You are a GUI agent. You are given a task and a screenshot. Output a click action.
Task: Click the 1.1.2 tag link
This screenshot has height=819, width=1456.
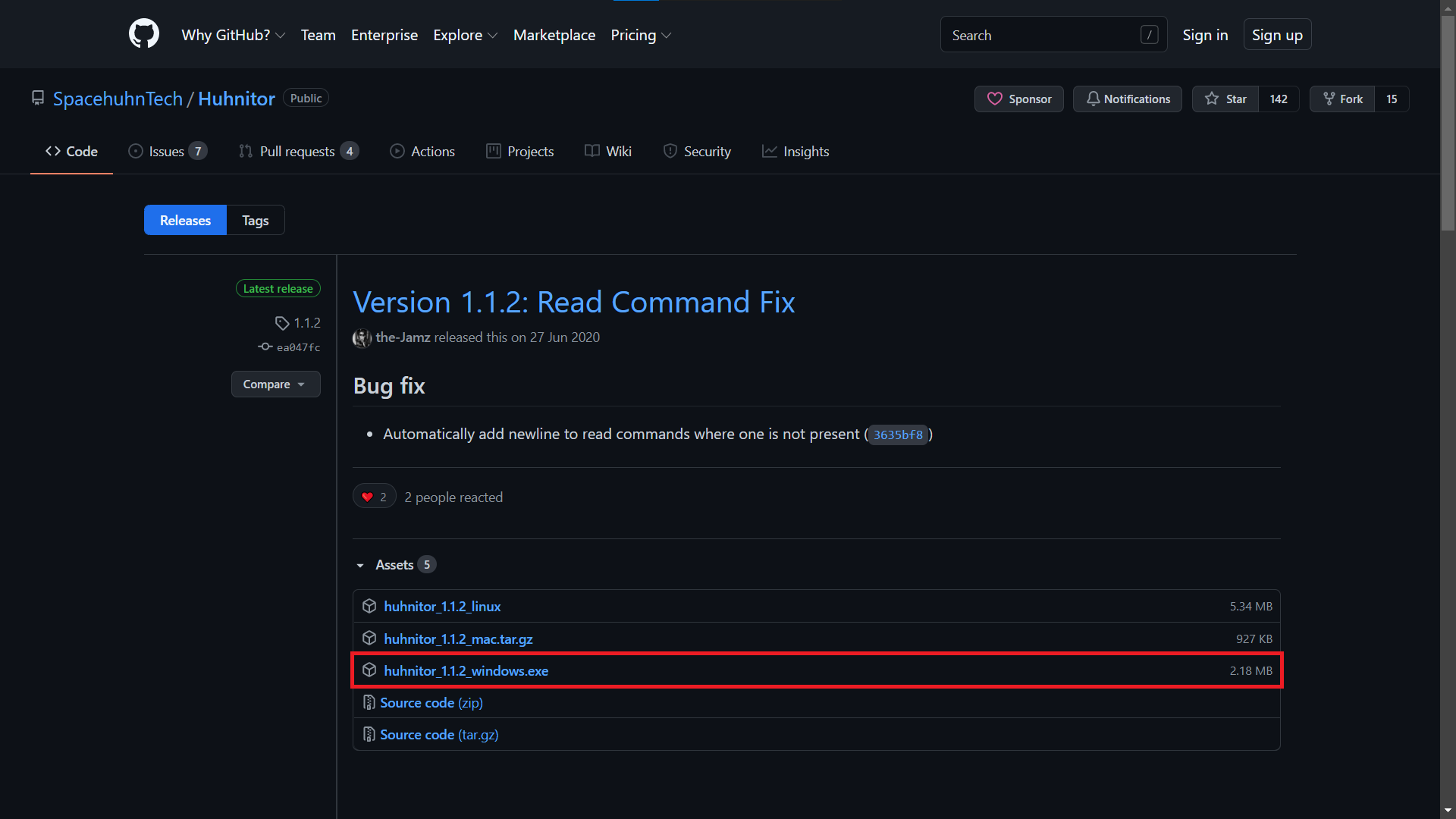(307, 323)
